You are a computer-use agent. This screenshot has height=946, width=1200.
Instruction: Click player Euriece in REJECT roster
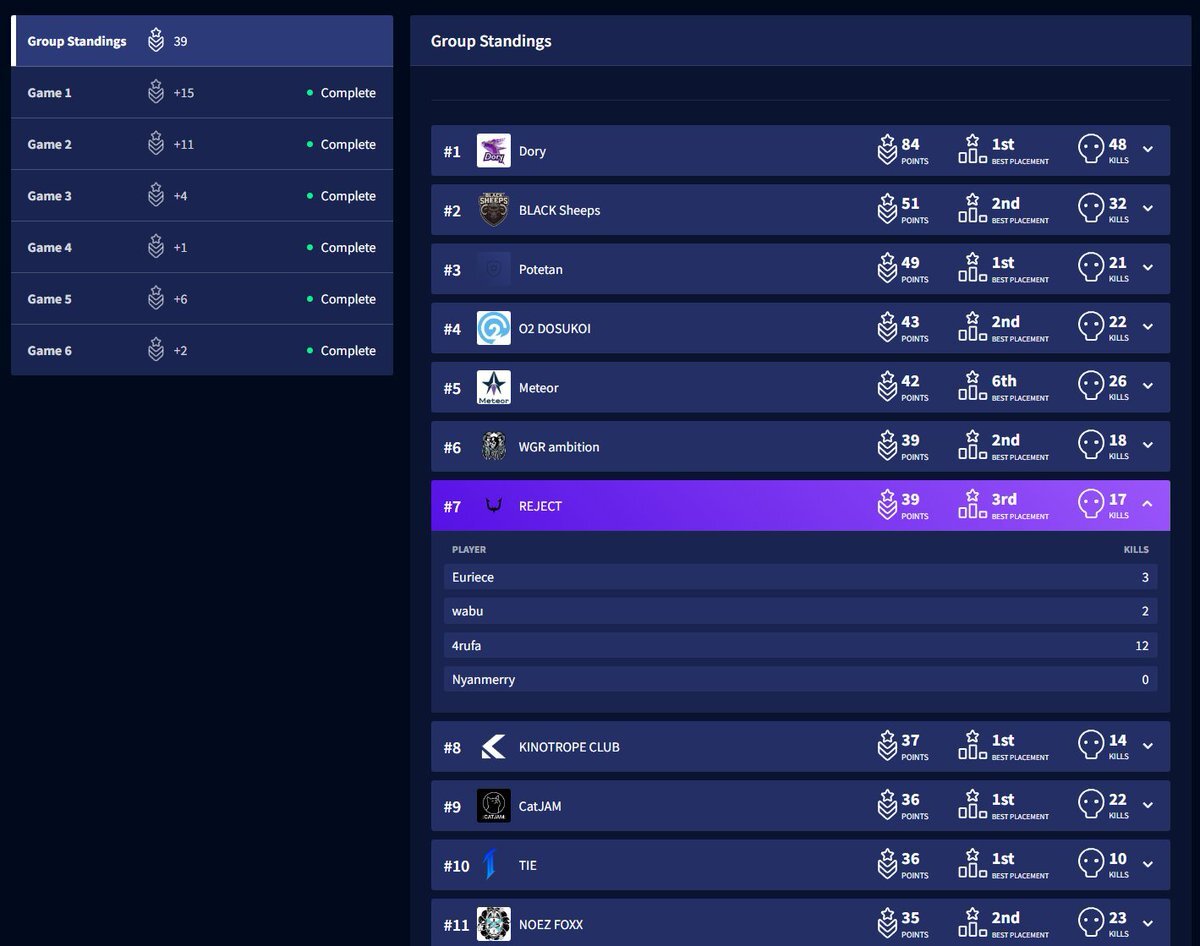click(800, 577)
